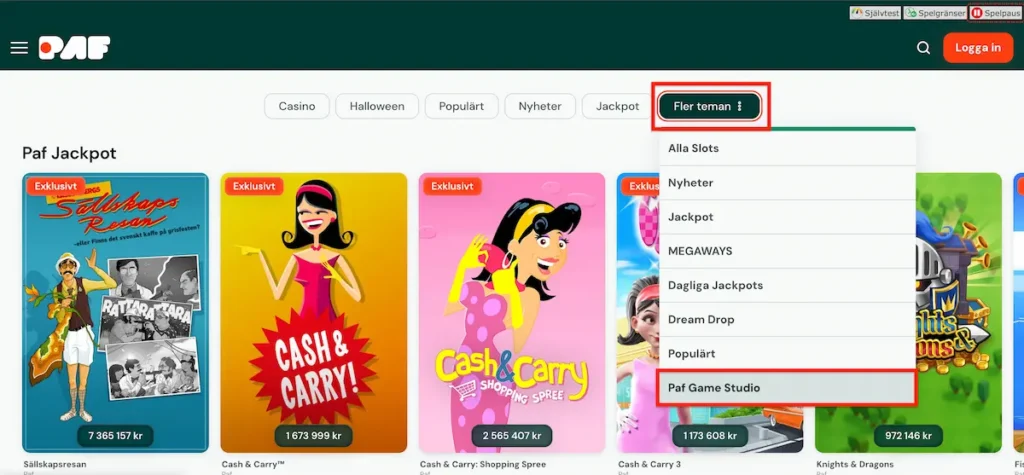Click the 2 565 407 kr jackpot amount
This screenshot has height=475, width=1024.
click(x=512, y=436)
